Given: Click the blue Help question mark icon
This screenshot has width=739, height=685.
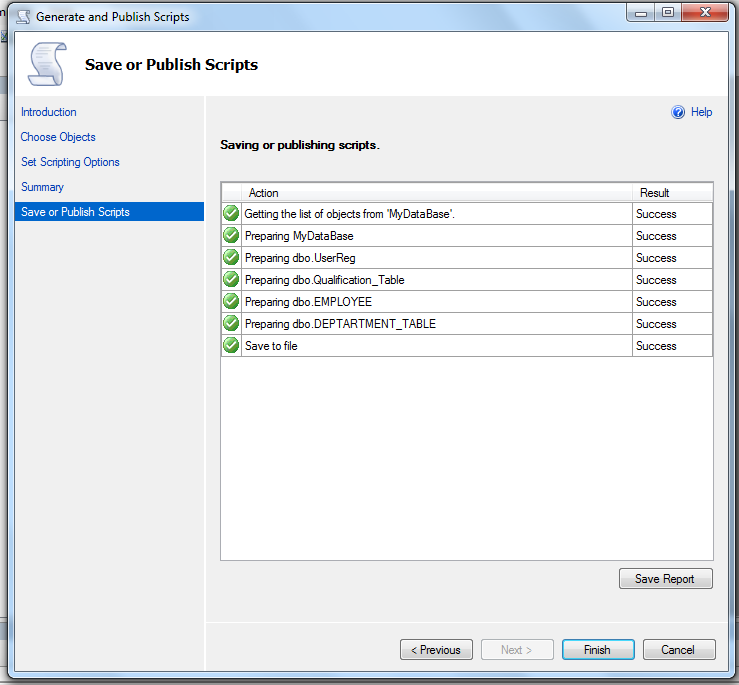Looking at the screenshot, I should point(678,112).
